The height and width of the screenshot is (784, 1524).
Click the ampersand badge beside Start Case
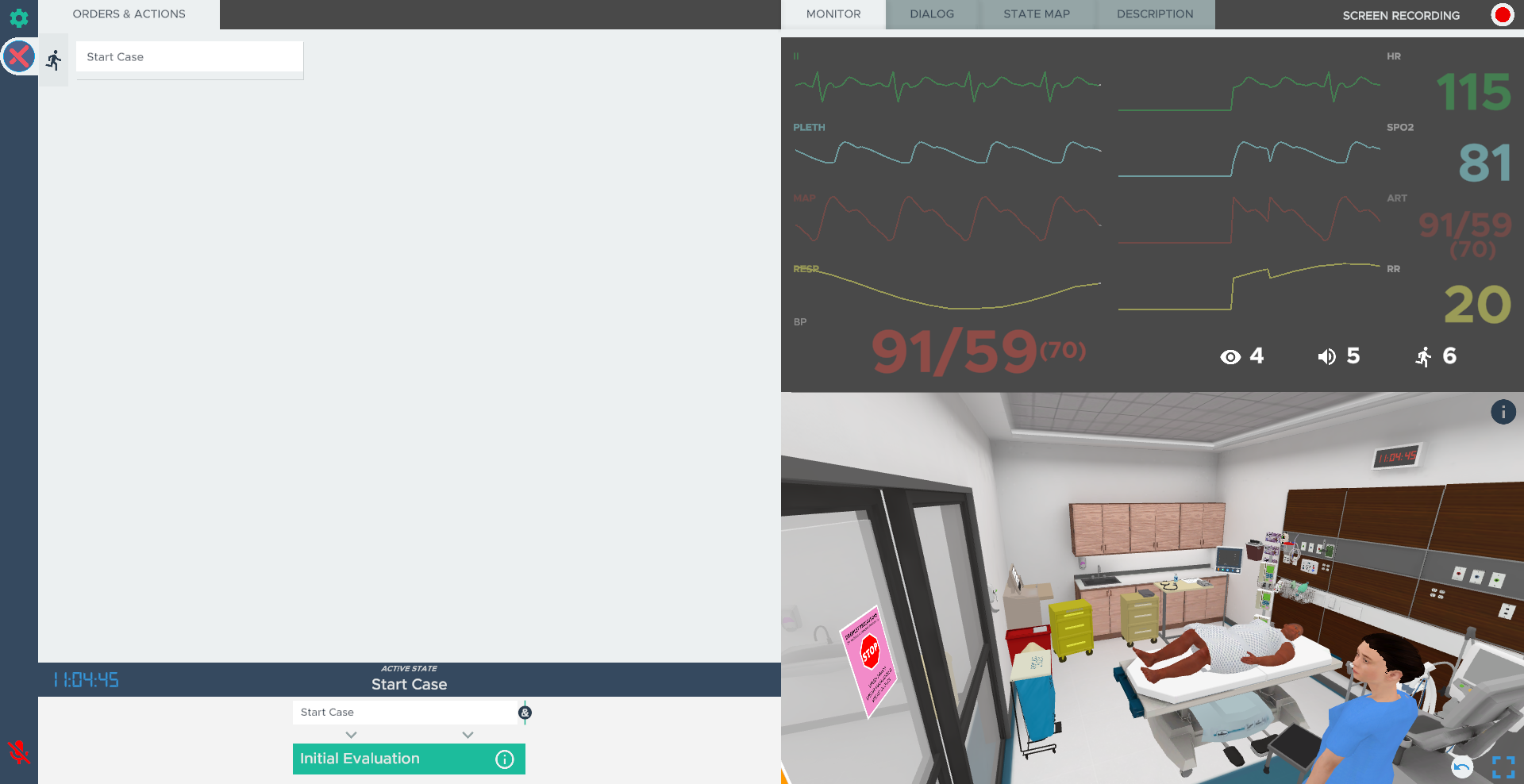pos(525,713)
